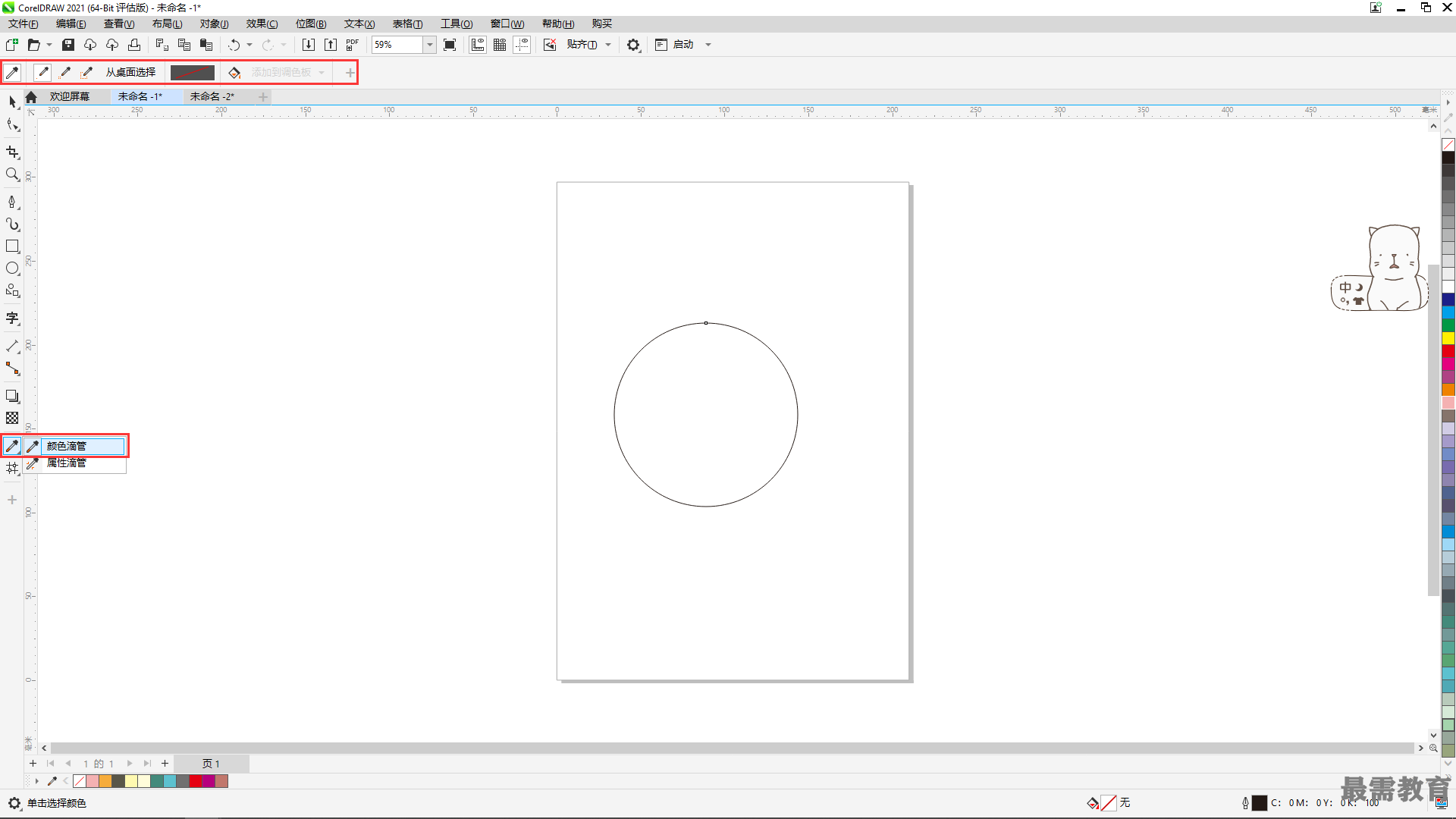Select the Freehand pen tool
The height and width of the screenshot is (819, 1456).
(x=12, y=202)
